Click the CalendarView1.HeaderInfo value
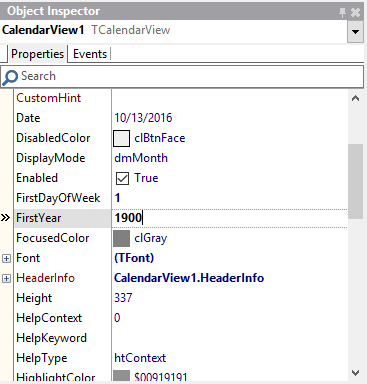The image size is (367, 384). tap(189, 278)
